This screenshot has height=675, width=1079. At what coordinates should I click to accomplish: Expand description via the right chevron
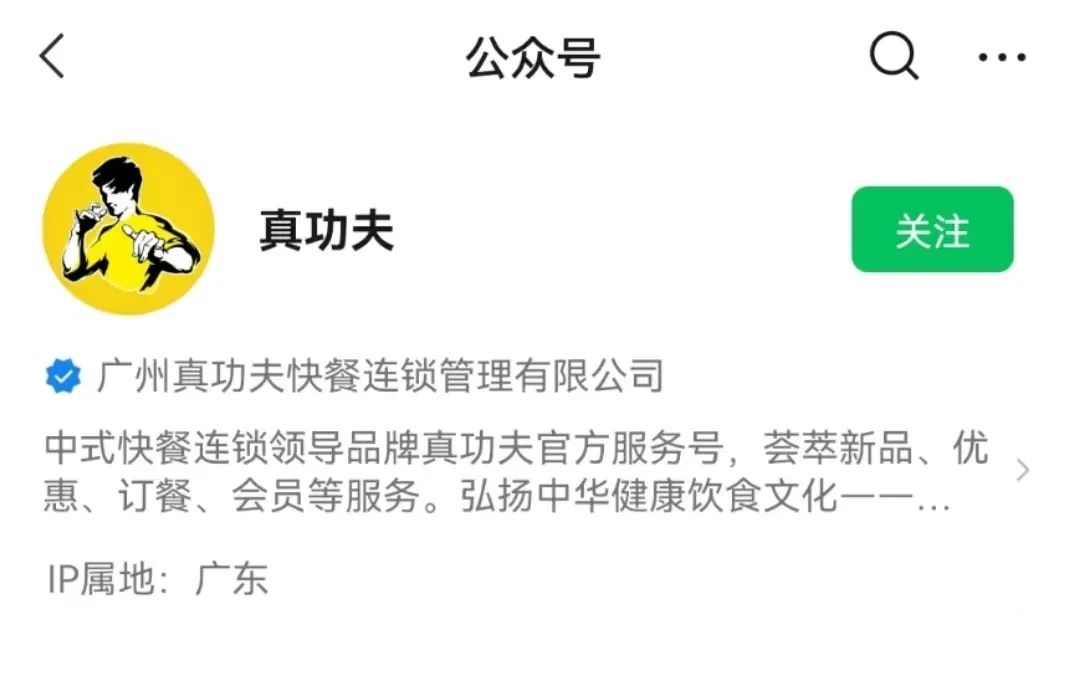[x=1023, y=471]
